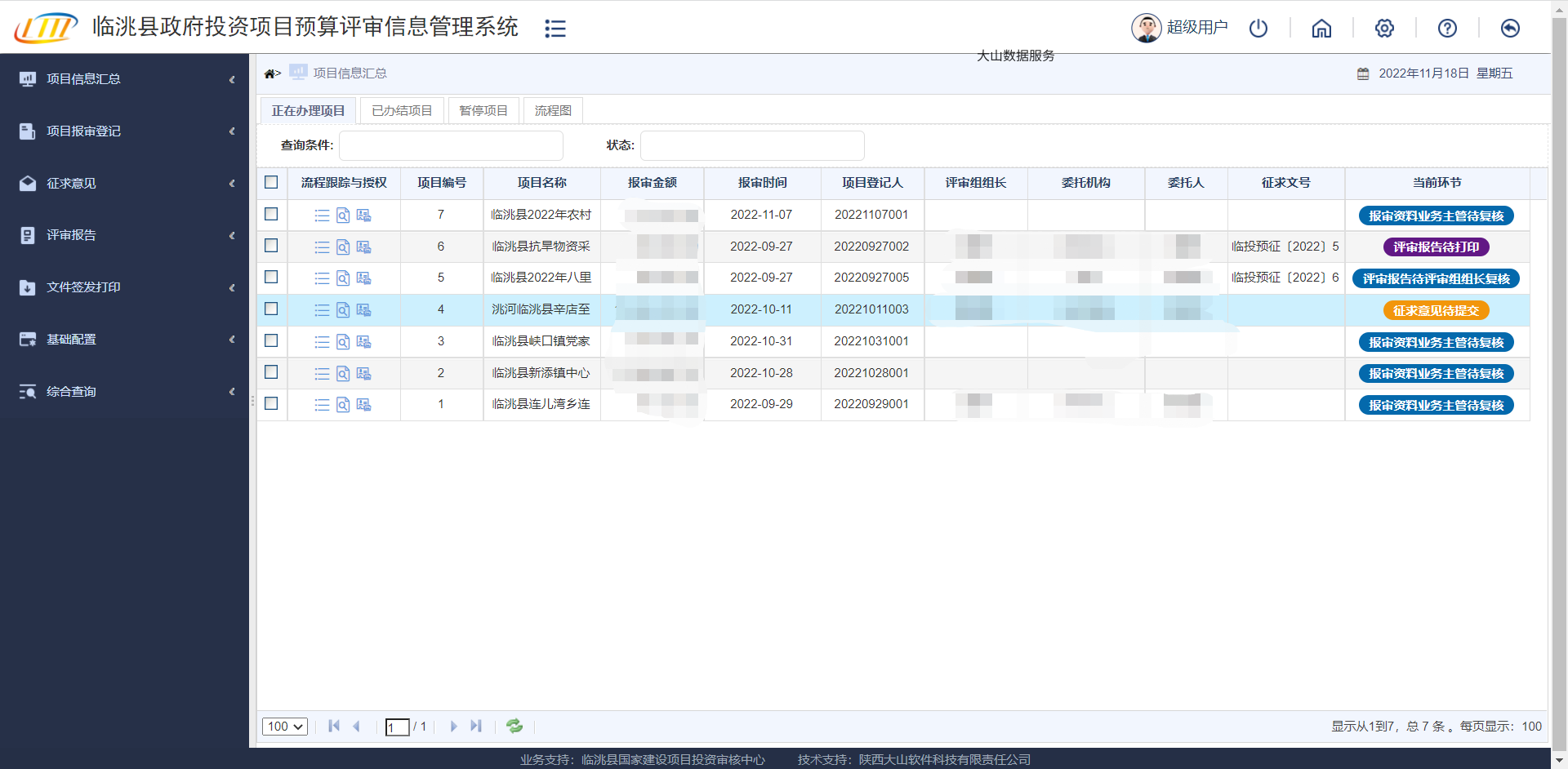Viewport: 1568px width, 769px height.
Task: Switch to the 已办结项目 tab
Action: click(x=402, y=110)
